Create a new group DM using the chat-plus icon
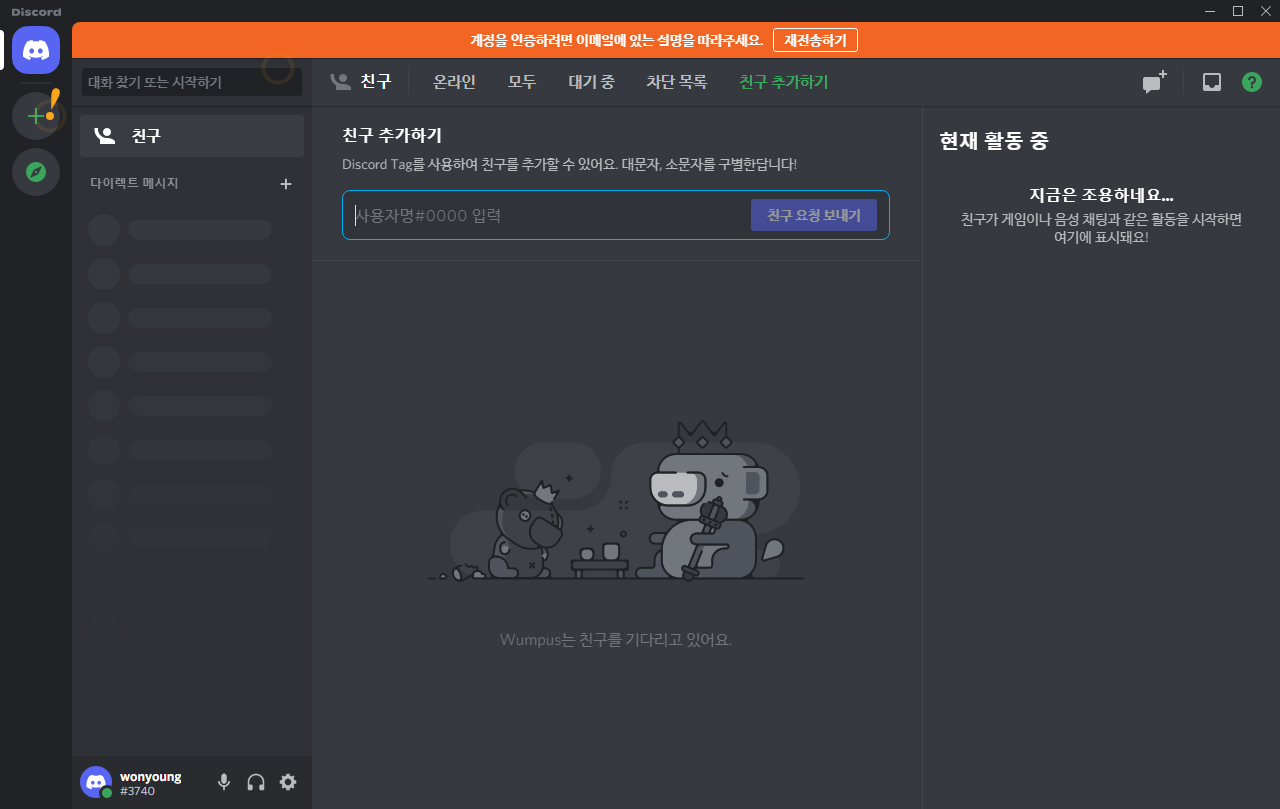This screenshot has width=1280, height=809. tap(1155, 82)
